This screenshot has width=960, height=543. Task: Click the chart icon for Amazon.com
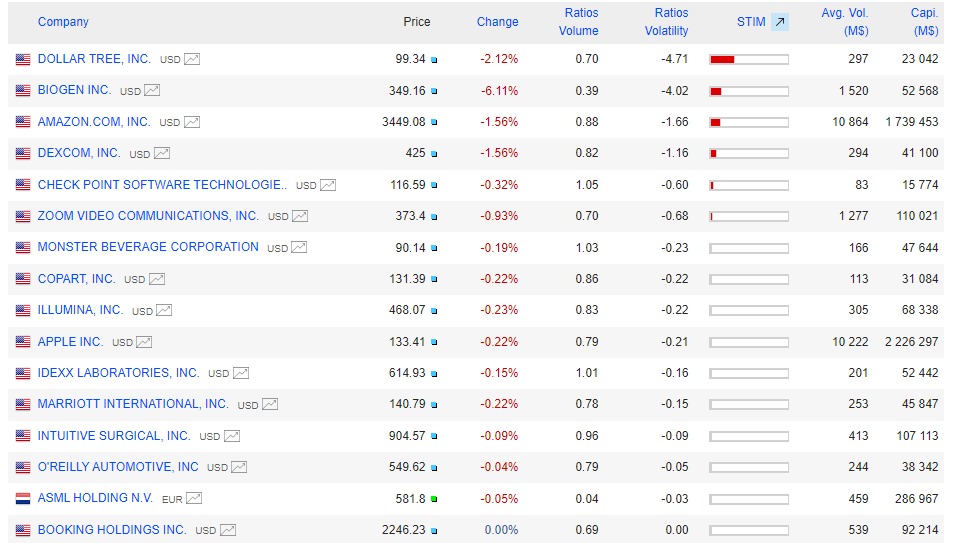(x=192, y=122)
